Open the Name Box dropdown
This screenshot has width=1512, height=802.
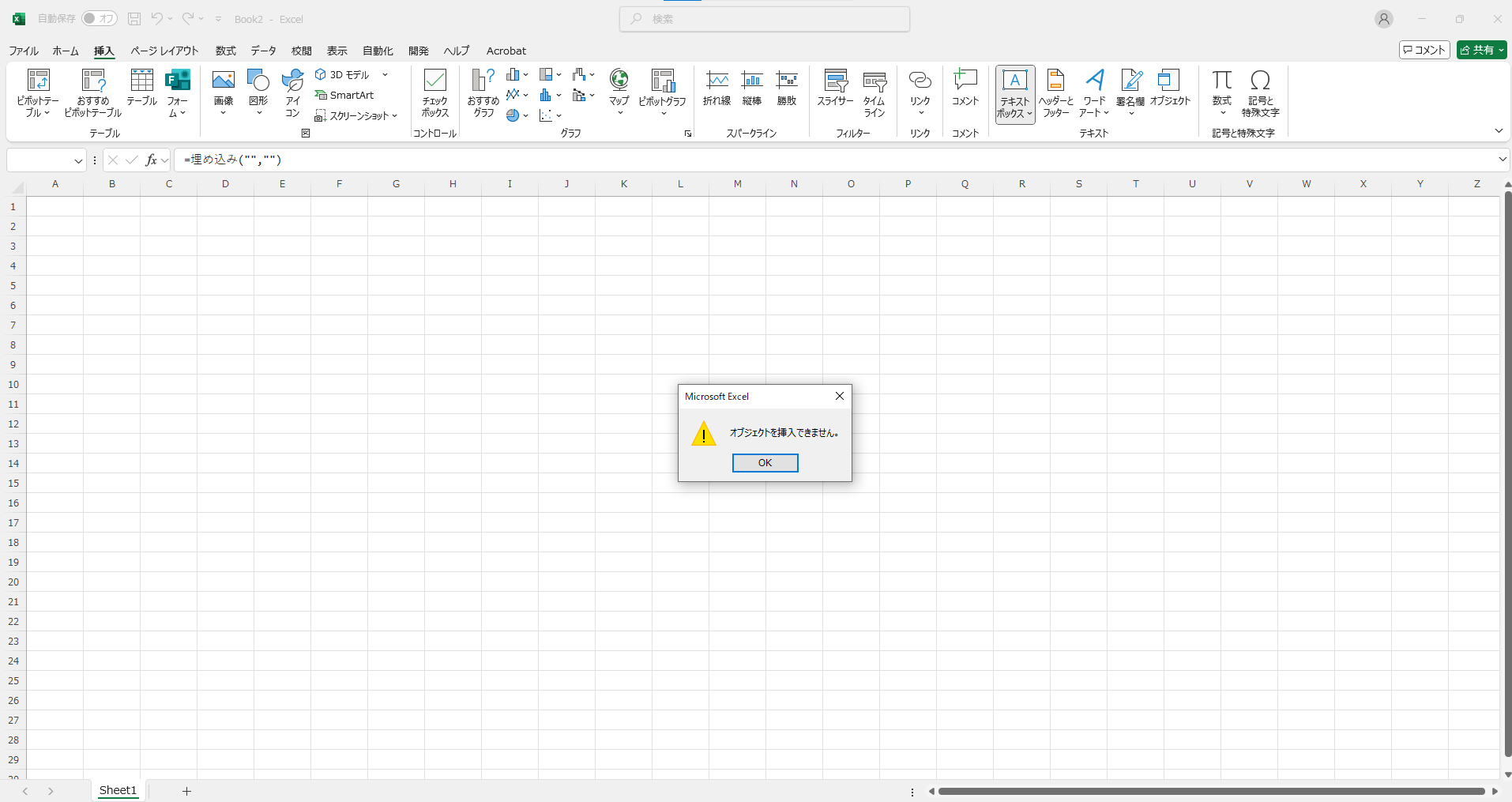pos(78,160)
